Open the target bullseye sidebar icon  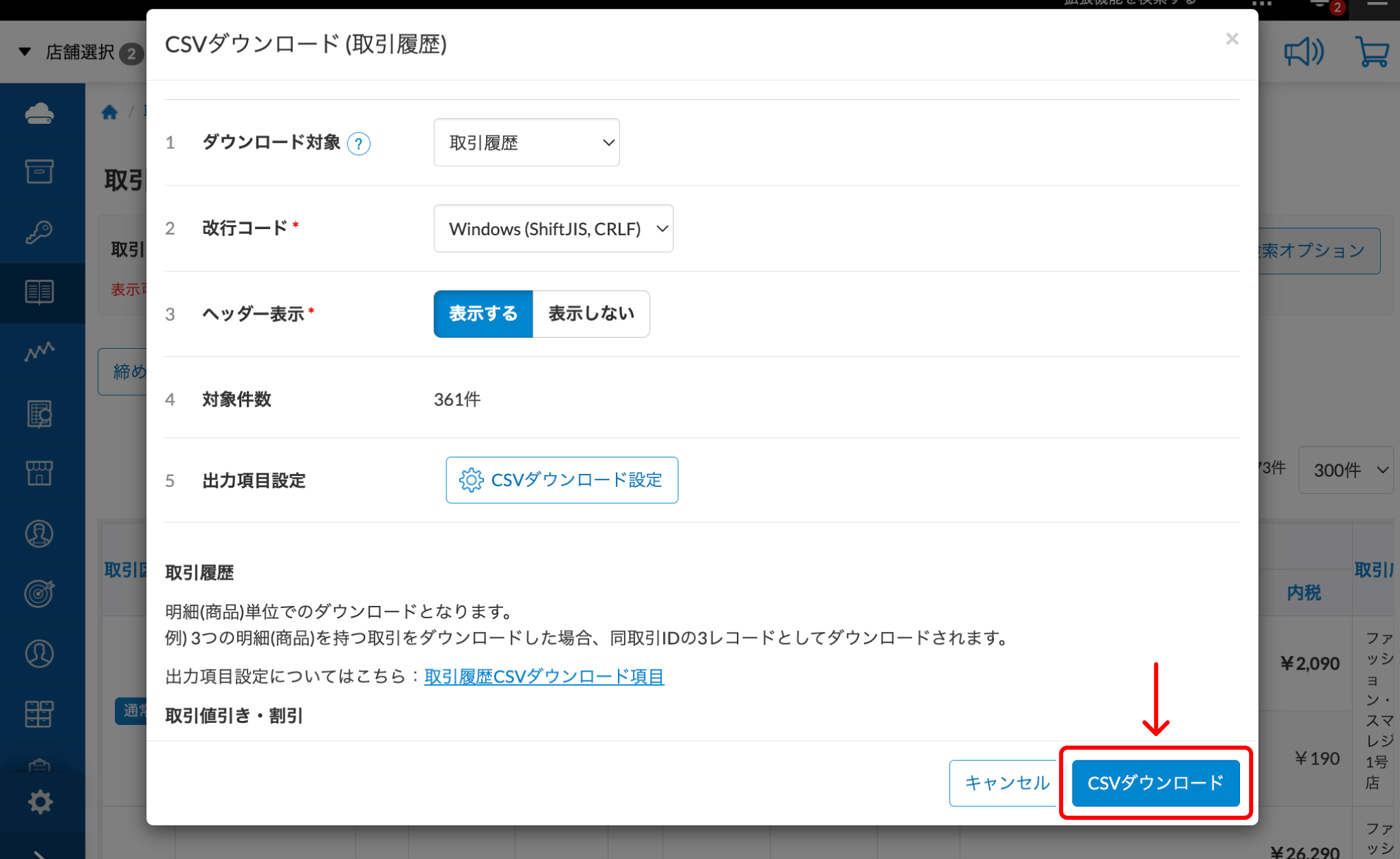(x=40, y=593)
